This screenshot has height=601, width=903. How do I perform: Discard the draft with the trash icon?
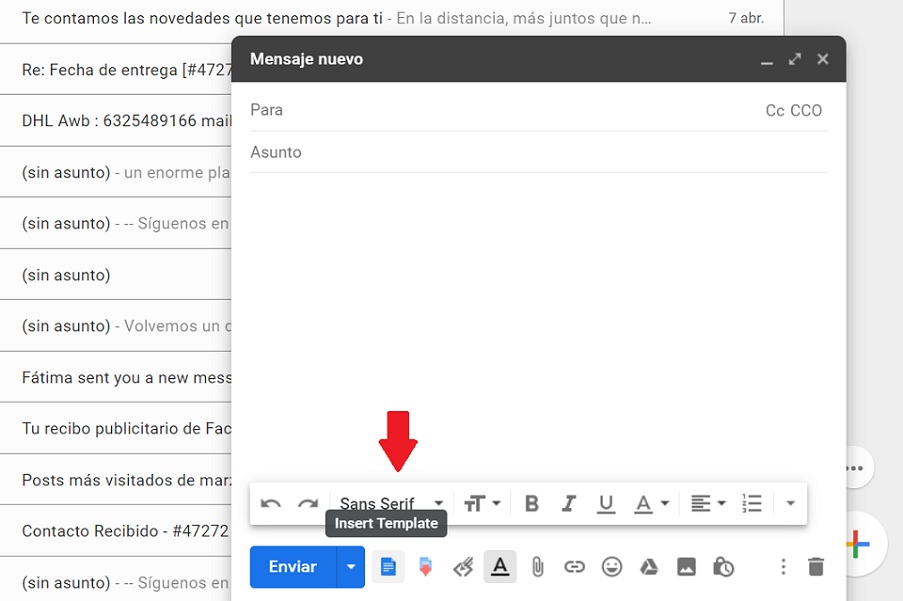click(x=816, y=567)
